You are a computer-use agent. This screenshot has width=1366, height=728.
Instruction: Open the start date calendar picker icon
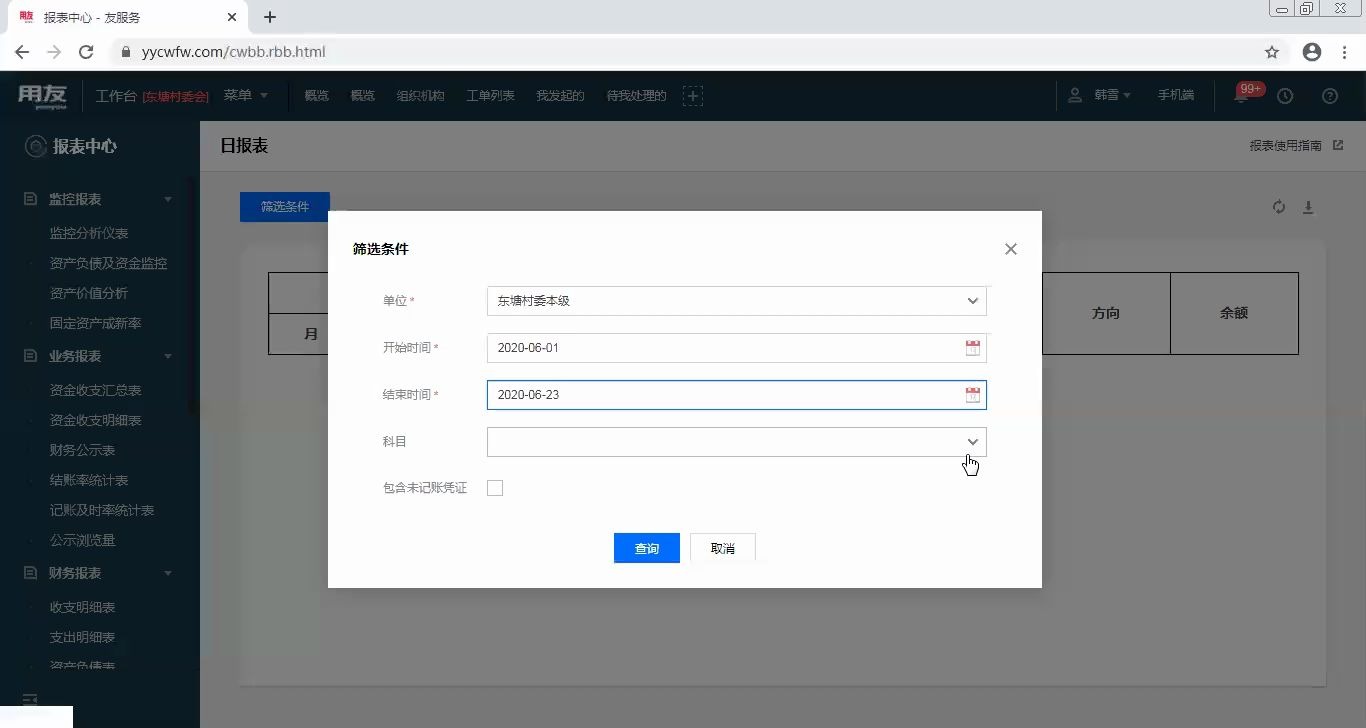coord(972,348)
